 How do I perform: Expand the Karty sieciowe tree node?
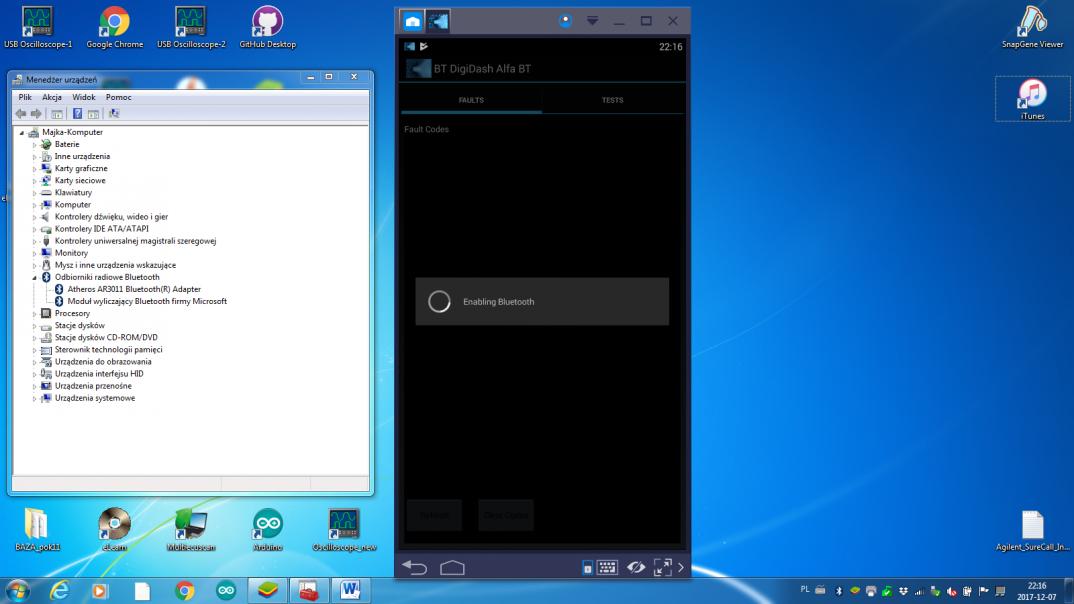tap(34, 181)
